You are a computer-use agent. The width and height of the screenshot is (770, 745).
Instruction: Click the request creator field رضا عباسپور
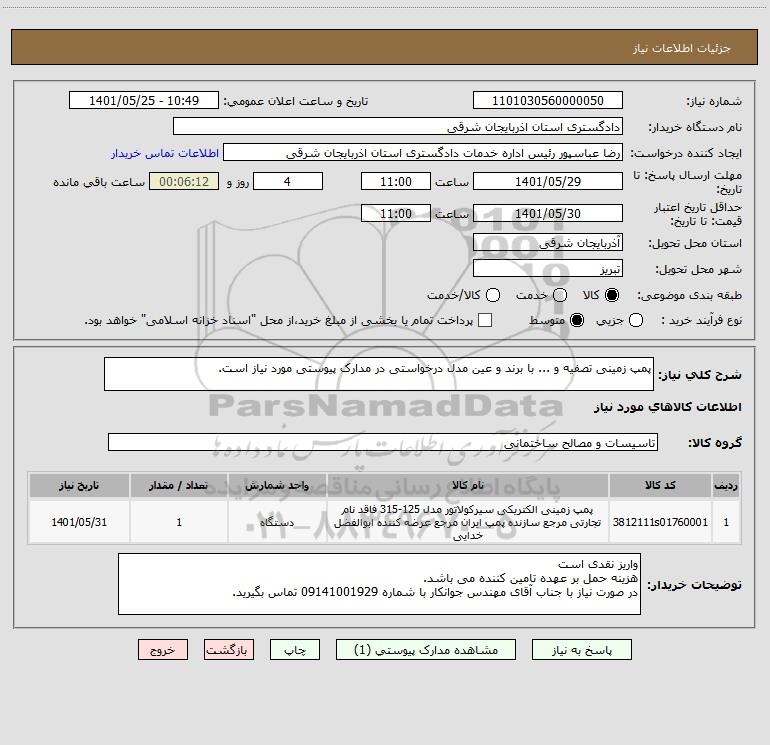click(x=423, y=153)
